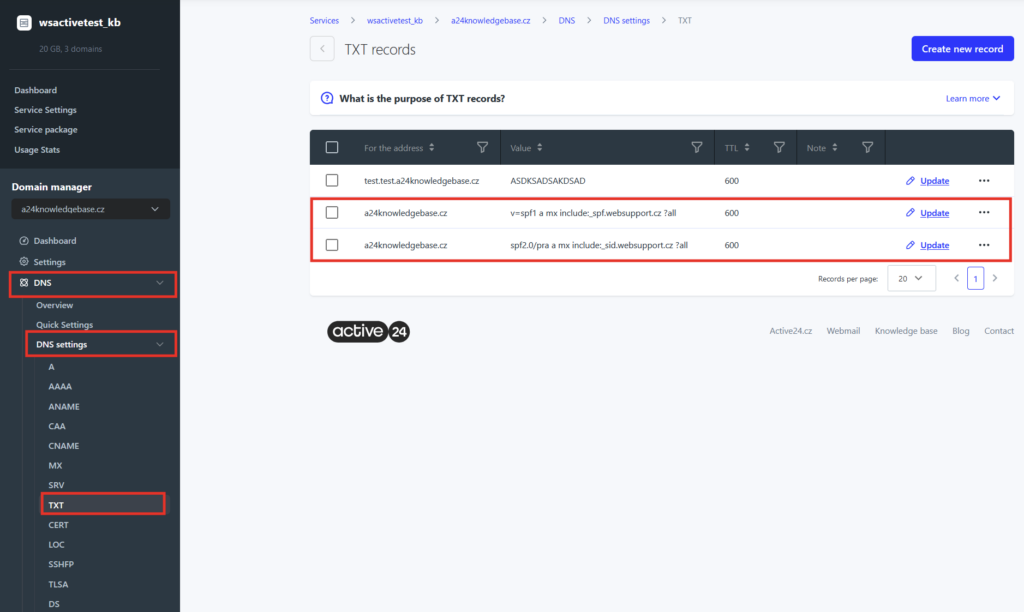Go to next page of records
The image size is (1024, 612).
pos(995,278)
